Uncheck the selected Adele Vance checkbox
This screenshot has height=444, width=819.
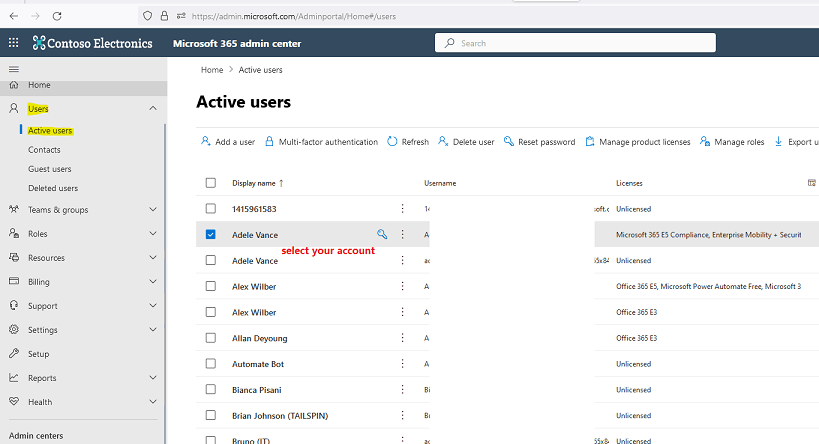(210, 235)
